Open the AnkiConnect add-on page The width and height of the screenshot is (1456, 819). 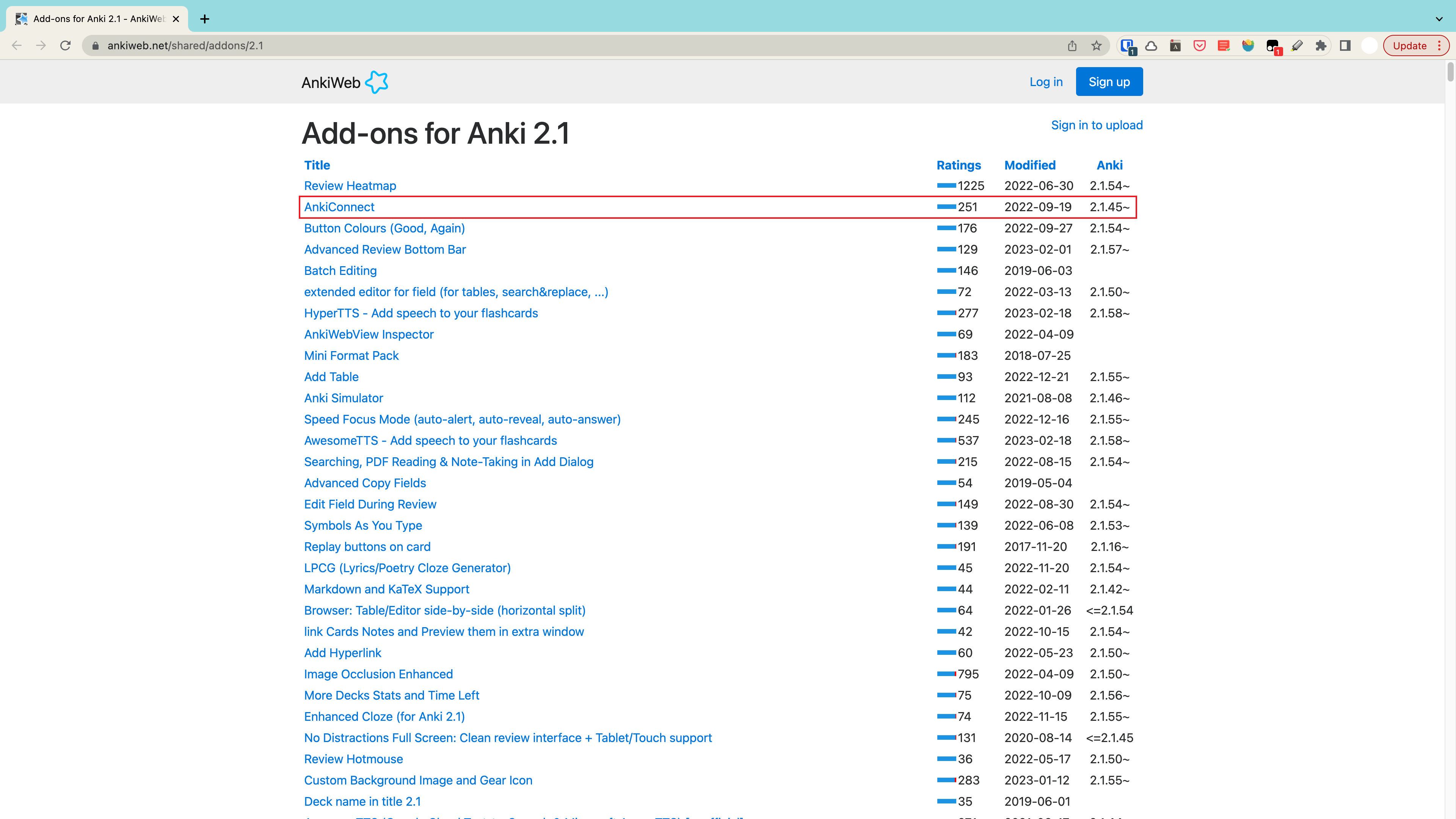click(x=339, y=207)
